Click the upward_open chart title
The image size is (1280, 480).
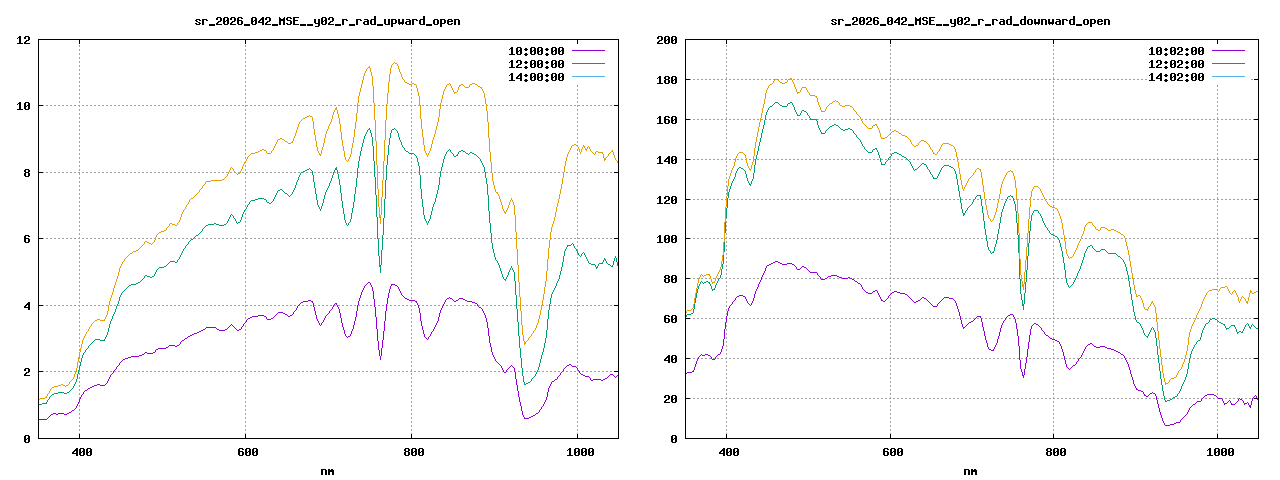pyautogui.click(x=327, y=21)
